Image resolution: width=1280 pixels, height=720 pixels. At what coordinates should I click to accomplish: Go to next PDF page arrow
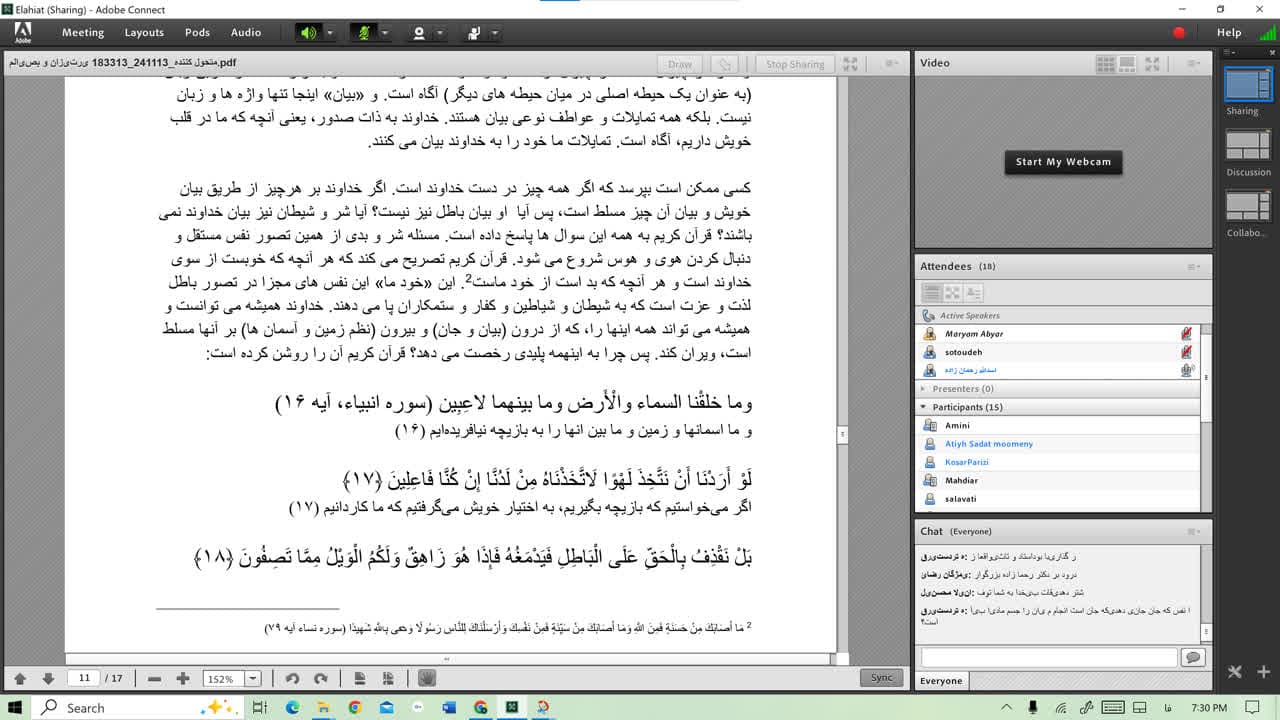click(48, 678)
